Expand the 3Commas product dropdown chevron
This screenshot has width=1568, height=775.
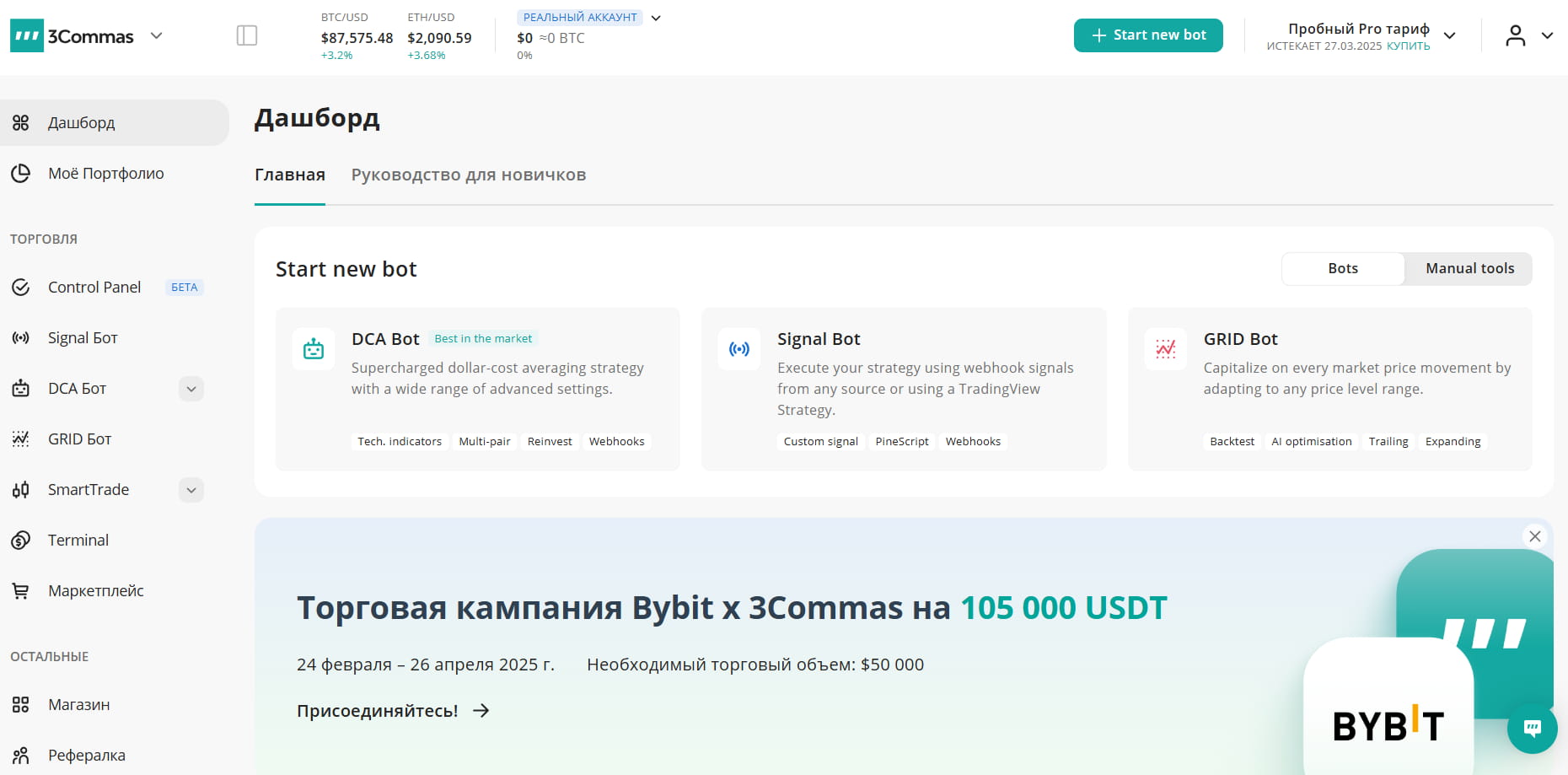156,35
